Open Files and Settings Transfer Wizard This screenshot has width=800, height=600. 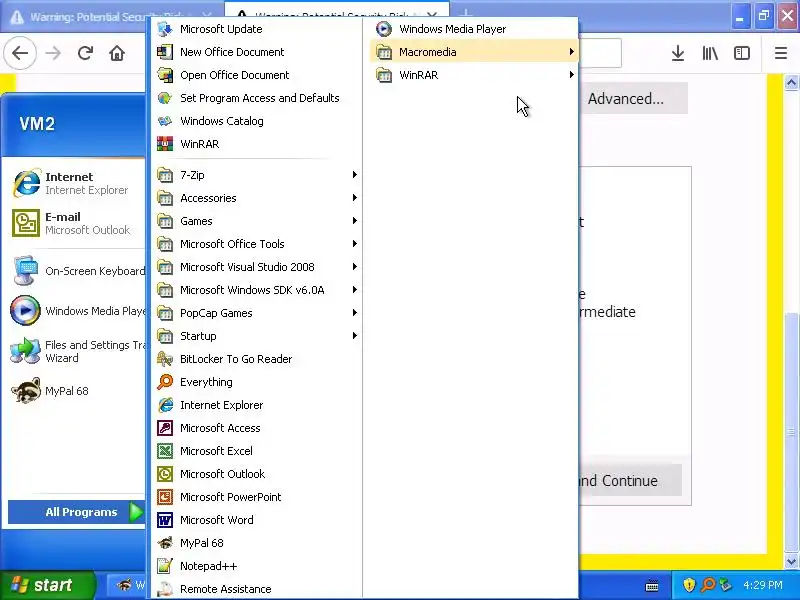(x=76, y=351)
